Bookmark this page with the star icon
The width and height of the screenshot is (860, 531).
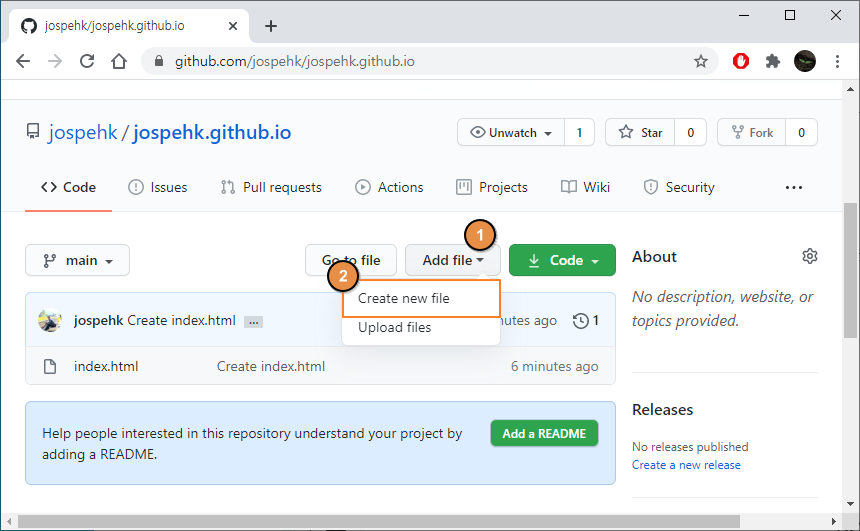(701, 61)
